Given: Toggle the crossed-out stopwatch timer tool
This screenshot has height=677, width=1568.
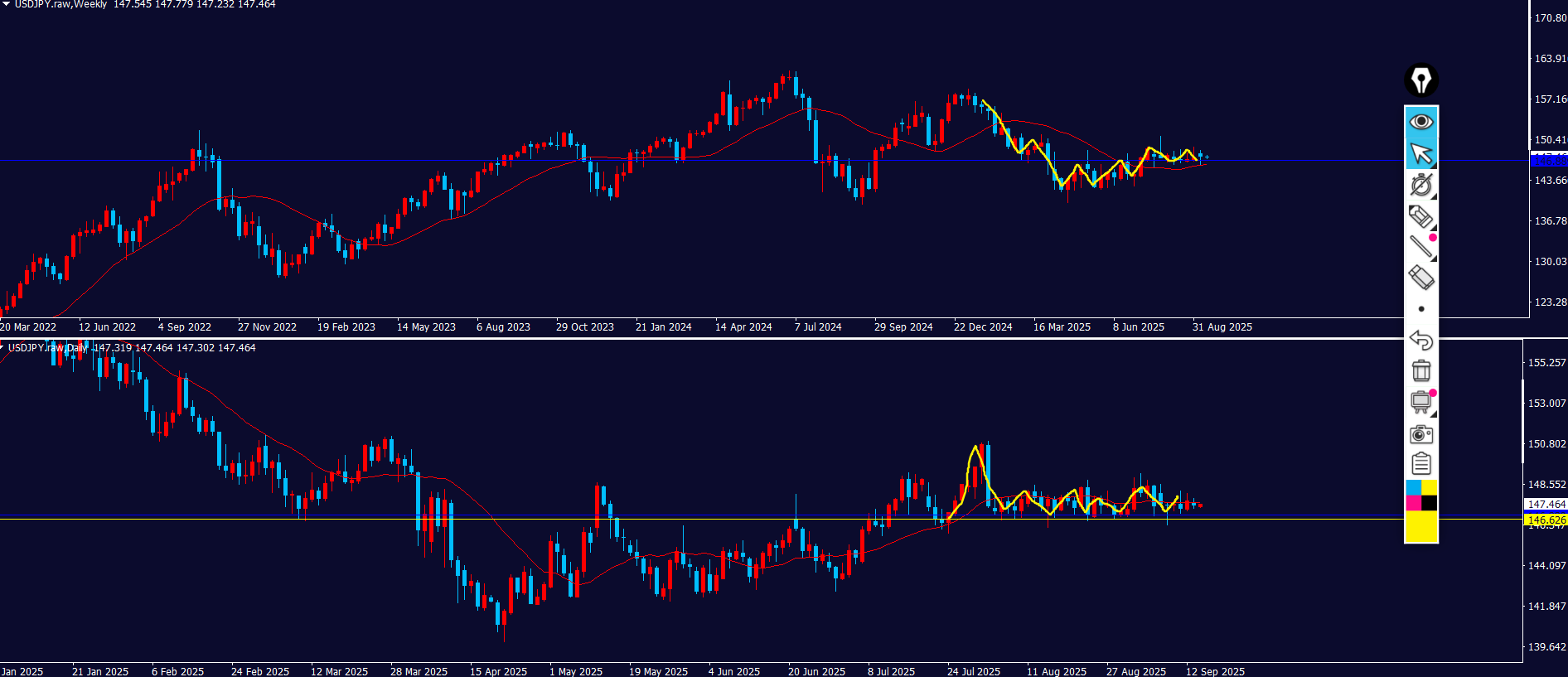Looking at the screenshot, I should (1420, 185).
